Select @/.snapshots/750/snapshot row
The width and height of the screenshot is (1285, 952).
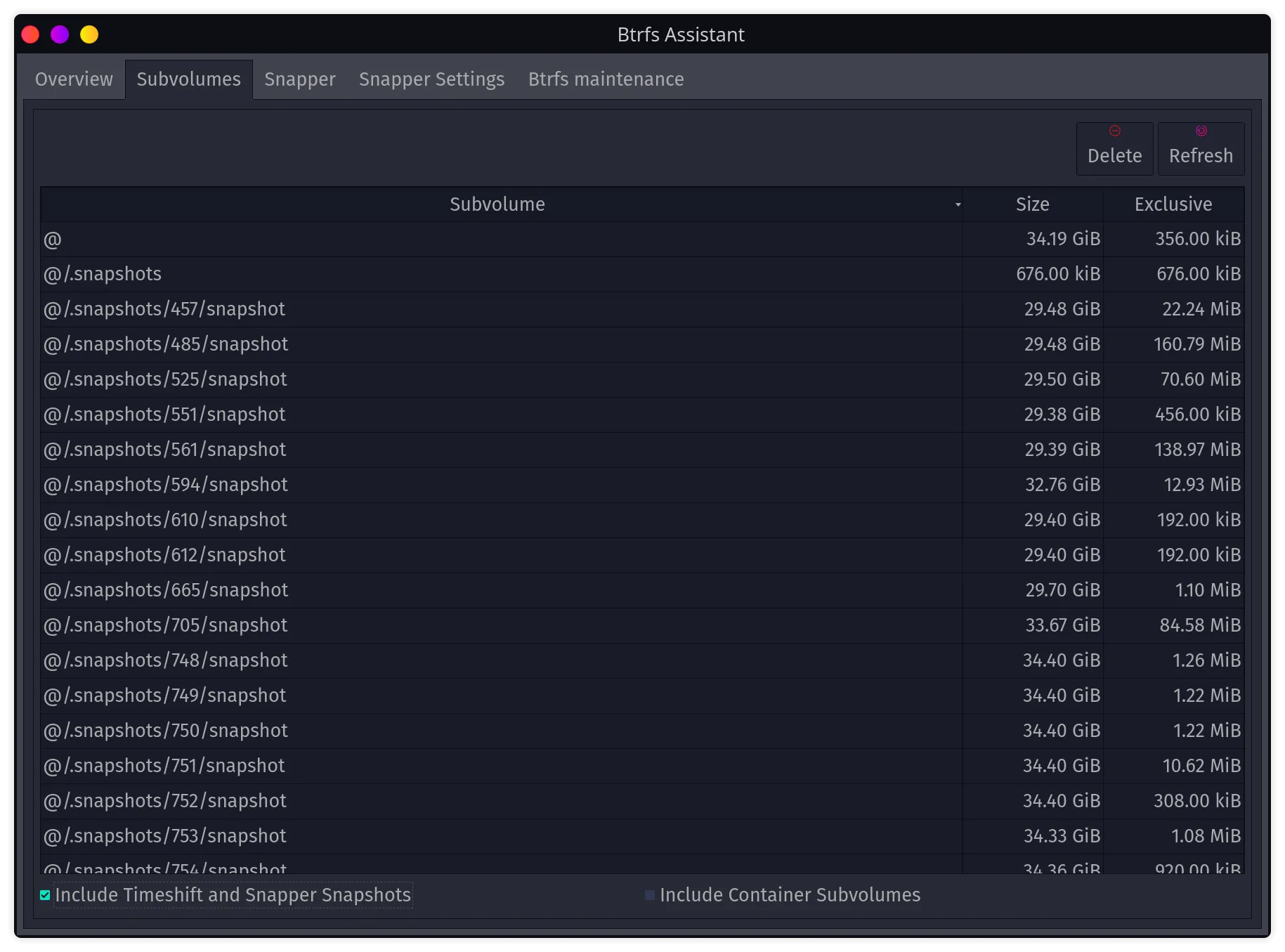pos(642,731)
